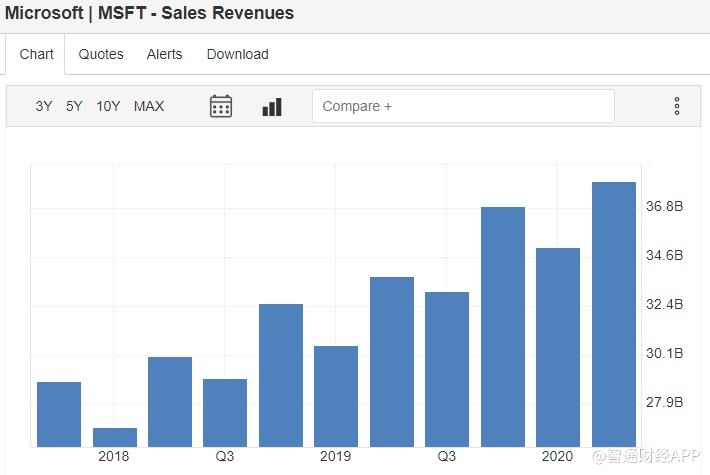Switch to the 10Y range
The height and width of the screenshot is (475, 710).
108,106
